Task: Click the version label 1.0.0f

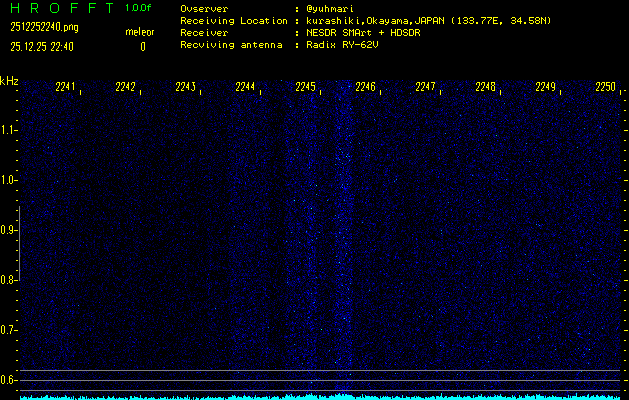Action: (x=138, y=8)
